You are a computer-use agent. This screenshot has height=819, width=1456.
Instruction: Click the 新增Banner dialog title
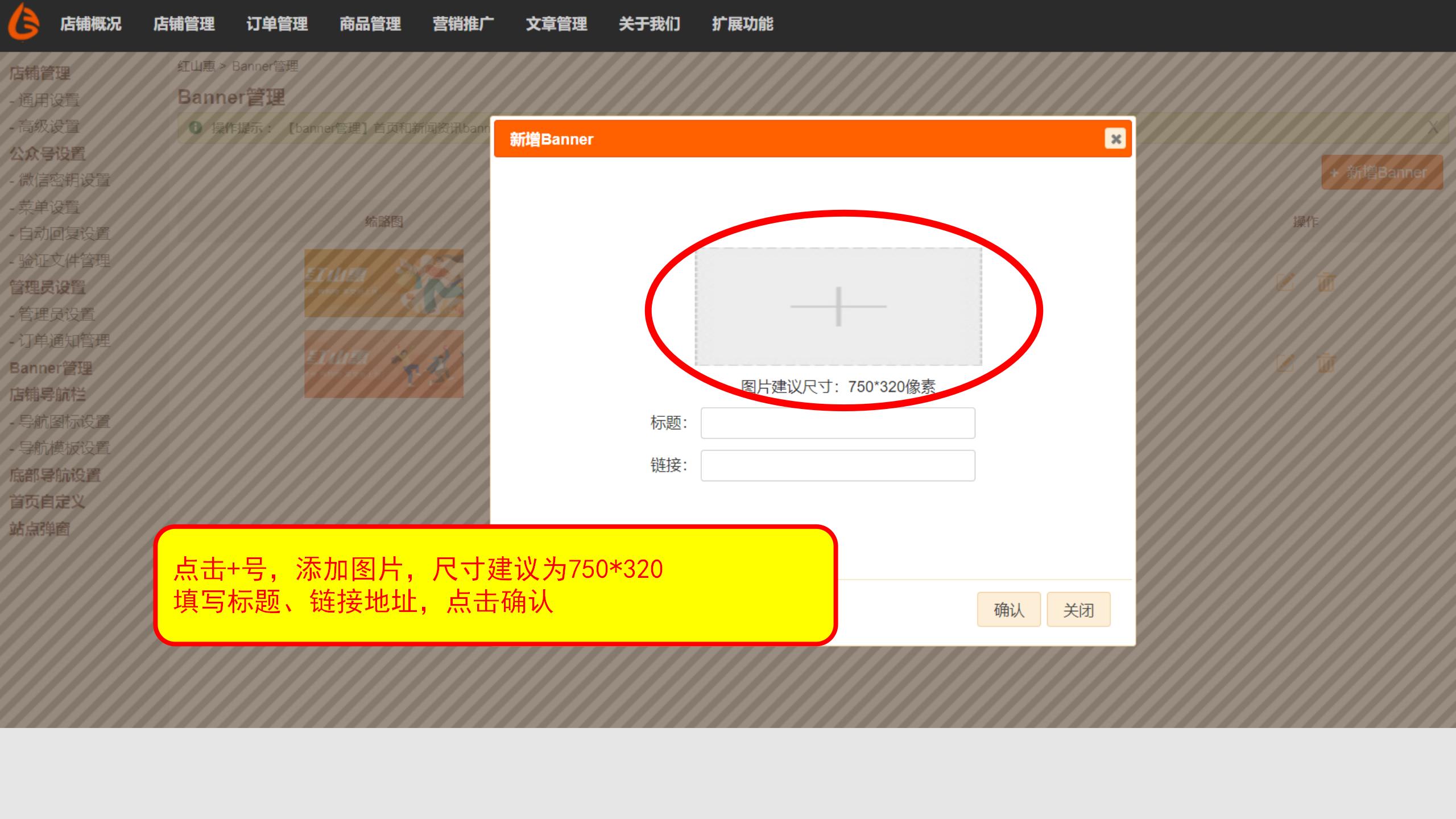click(551, 139)
